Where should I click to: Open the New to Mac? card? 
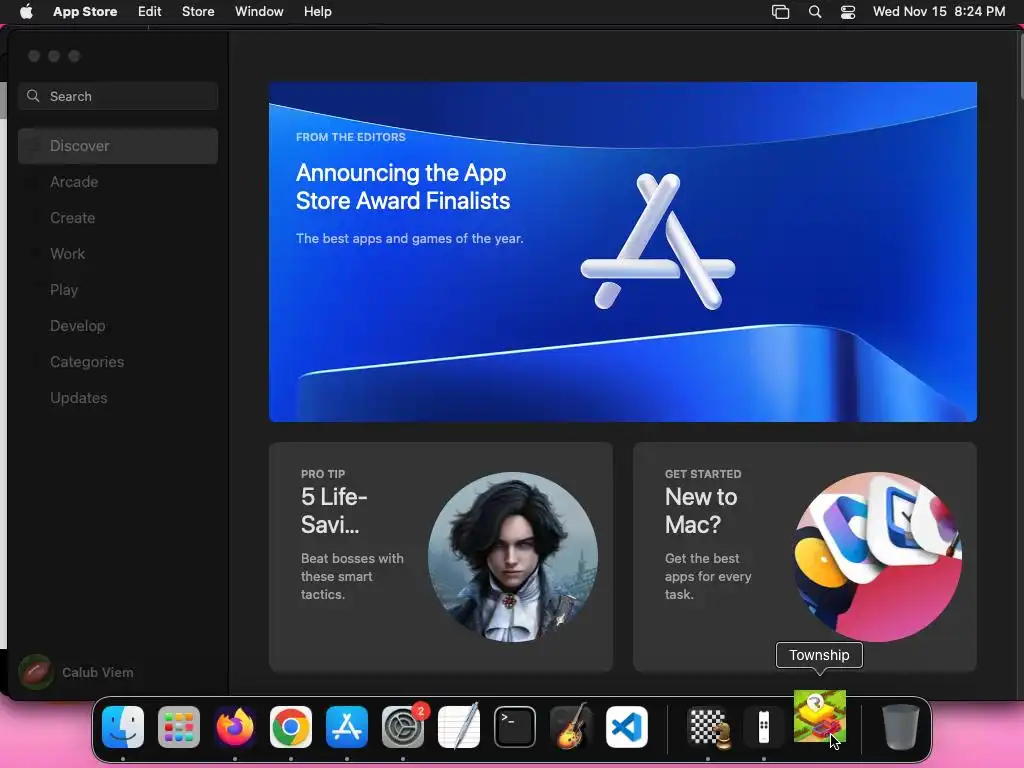[805, 557]
